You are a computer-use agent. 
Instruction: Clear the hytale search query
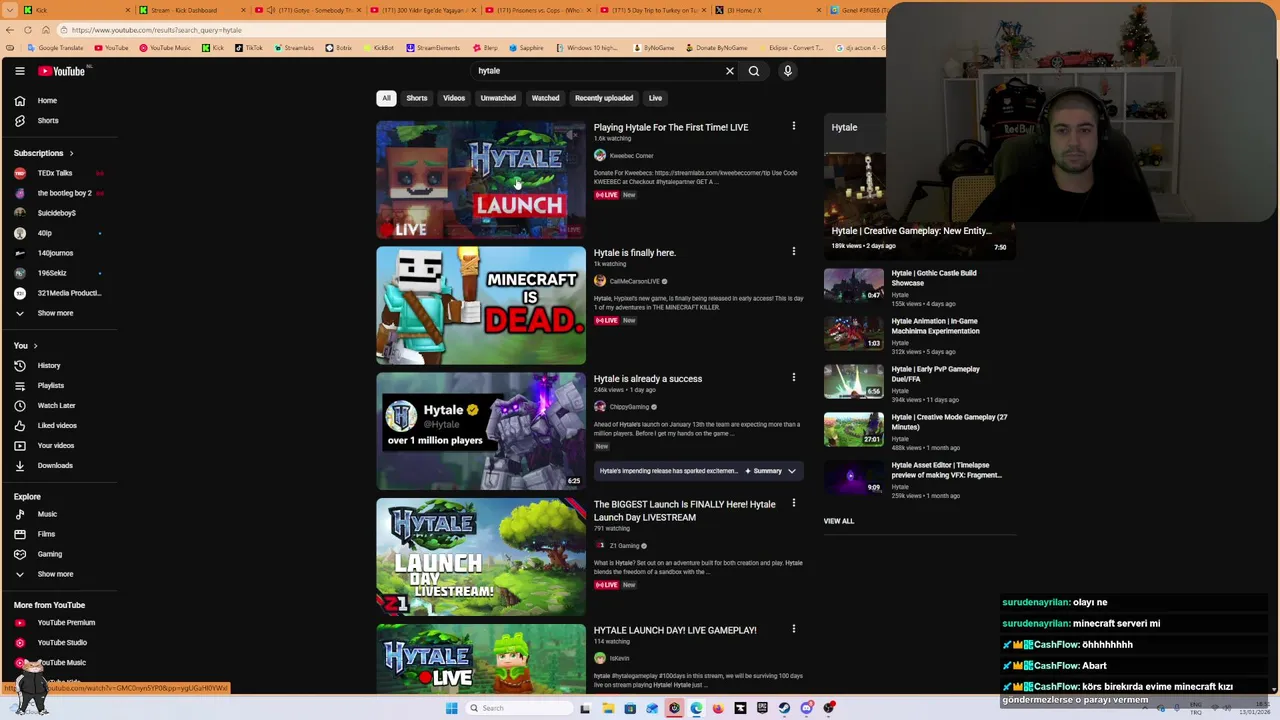tap(730, 71)
